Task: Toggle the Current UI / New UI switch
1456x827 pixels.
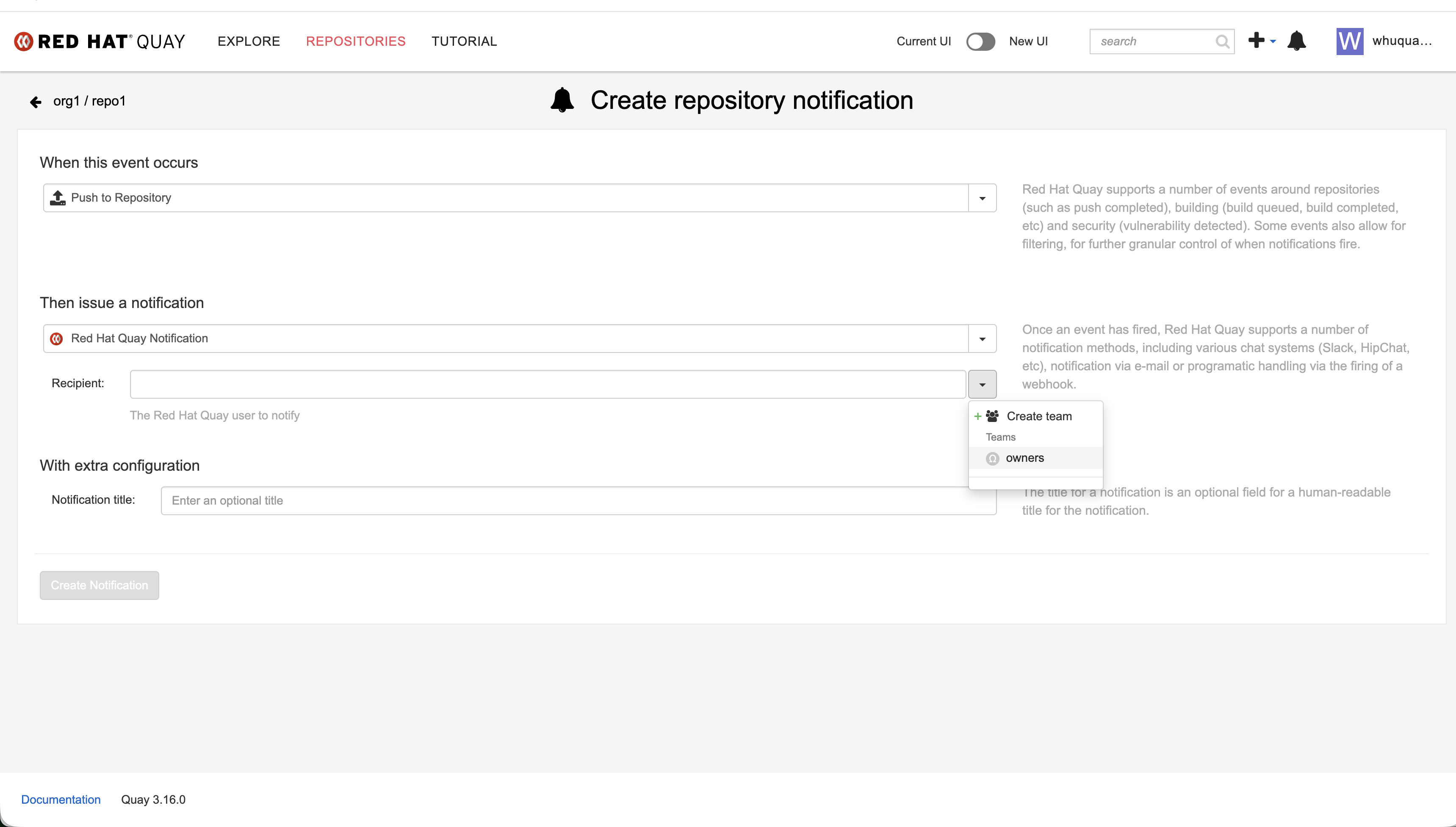Action: pos(980,42)
